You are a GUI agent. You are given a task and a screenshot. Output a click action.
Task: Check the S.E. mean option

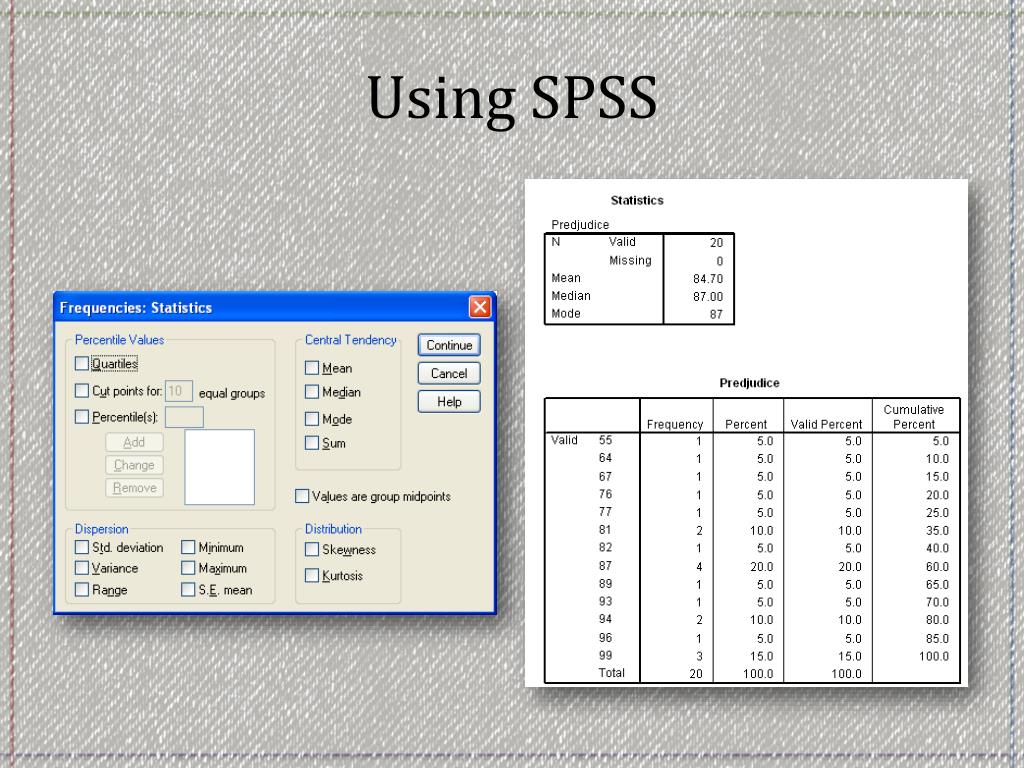(x=188, y=590)
